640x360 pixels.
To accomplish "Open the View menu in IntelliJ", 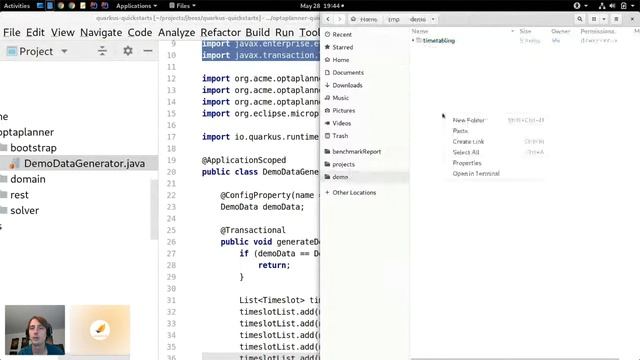I will (x=62, y=32).
